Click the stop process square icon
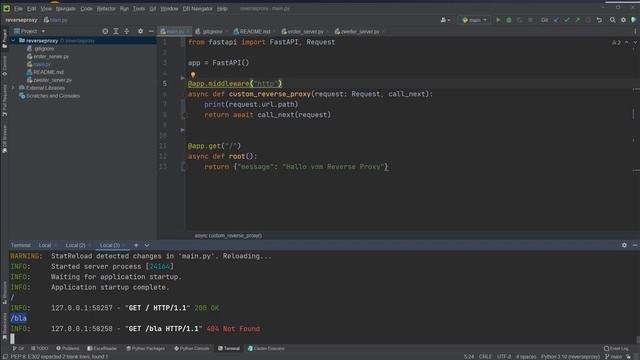Image resolution: width=640 pixels, height=360 pixels. pos(530,20)
